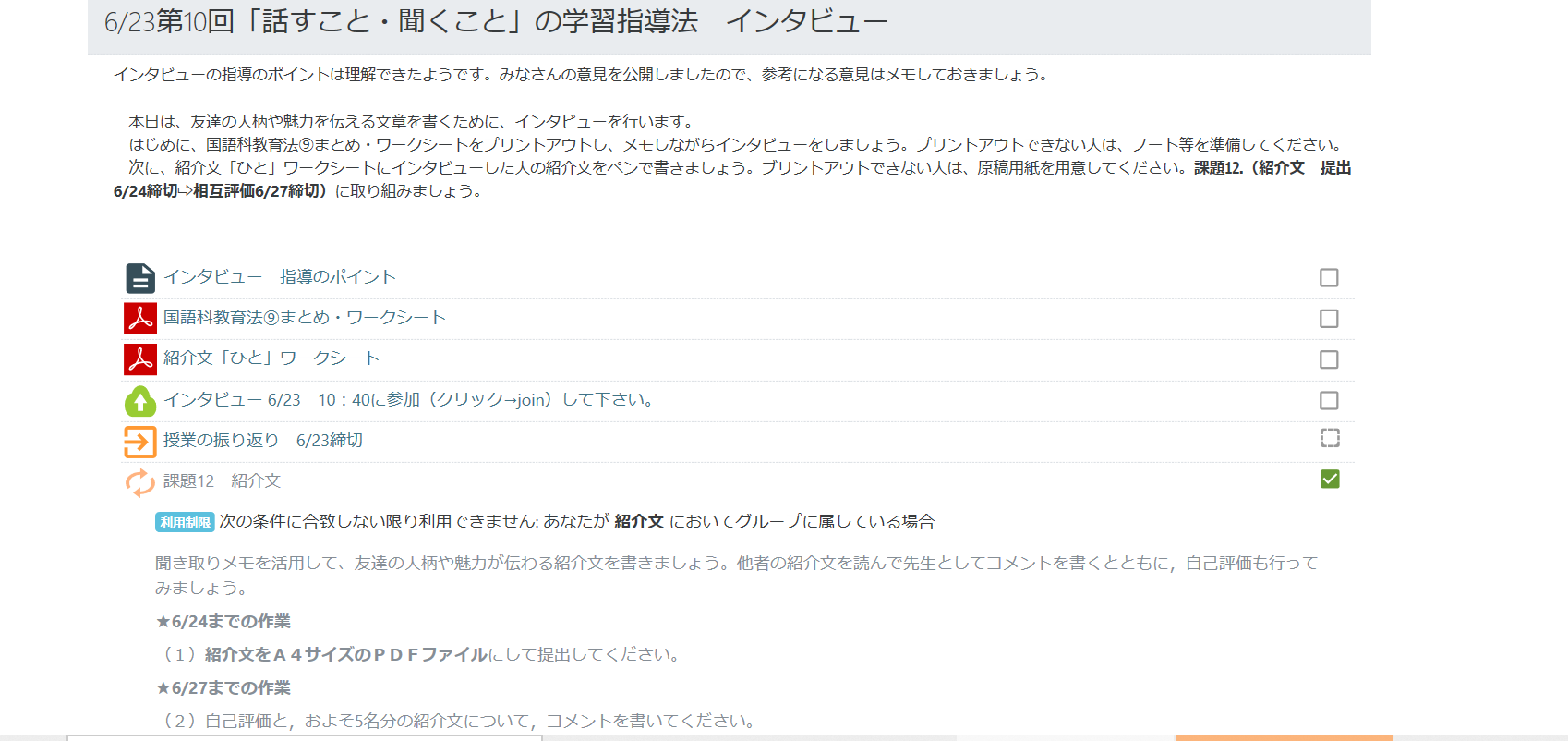1568x741 pixels.
Task: Click the section title 6/23第10回「話すこと・聞くこと」
Action: click(x=496, y=21)
